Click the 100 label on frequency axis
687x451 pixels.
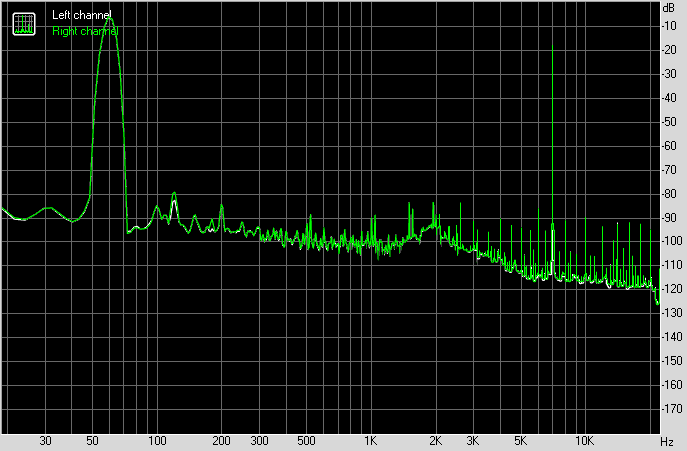pos(157,440)
